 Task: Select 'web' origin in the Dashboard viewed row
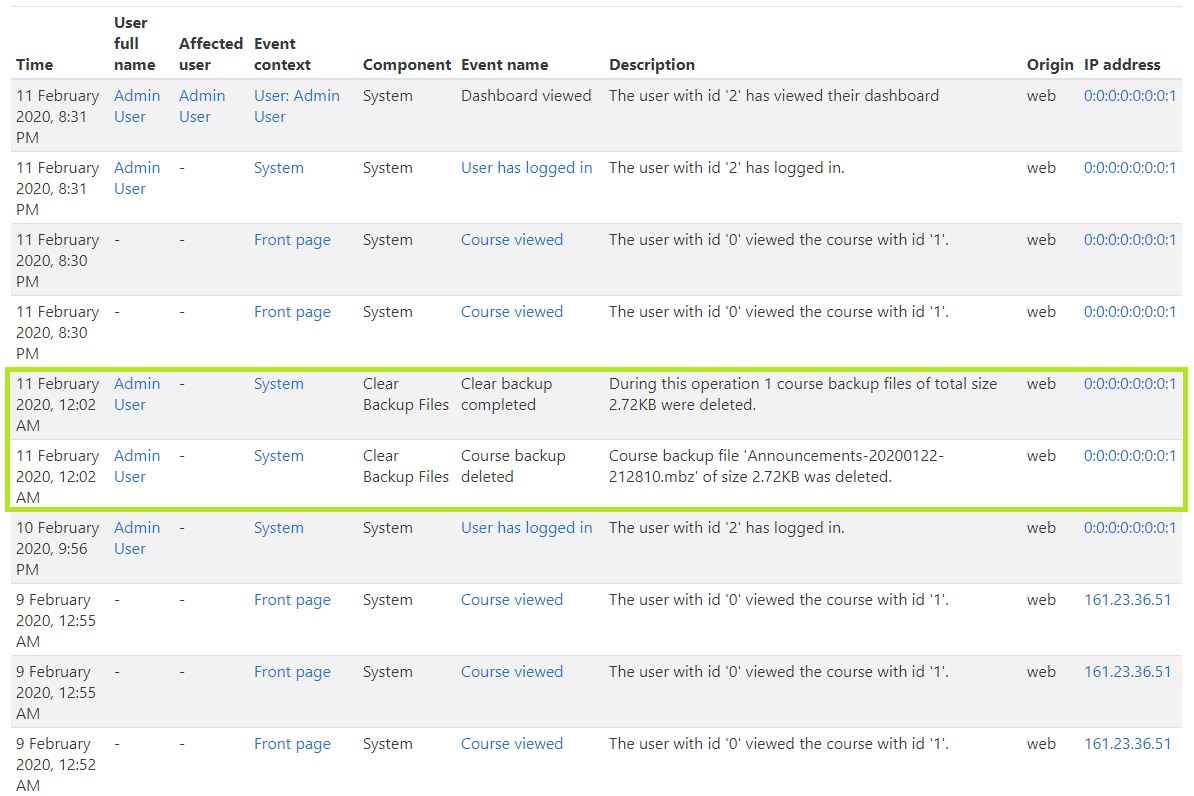(1041, 96)
